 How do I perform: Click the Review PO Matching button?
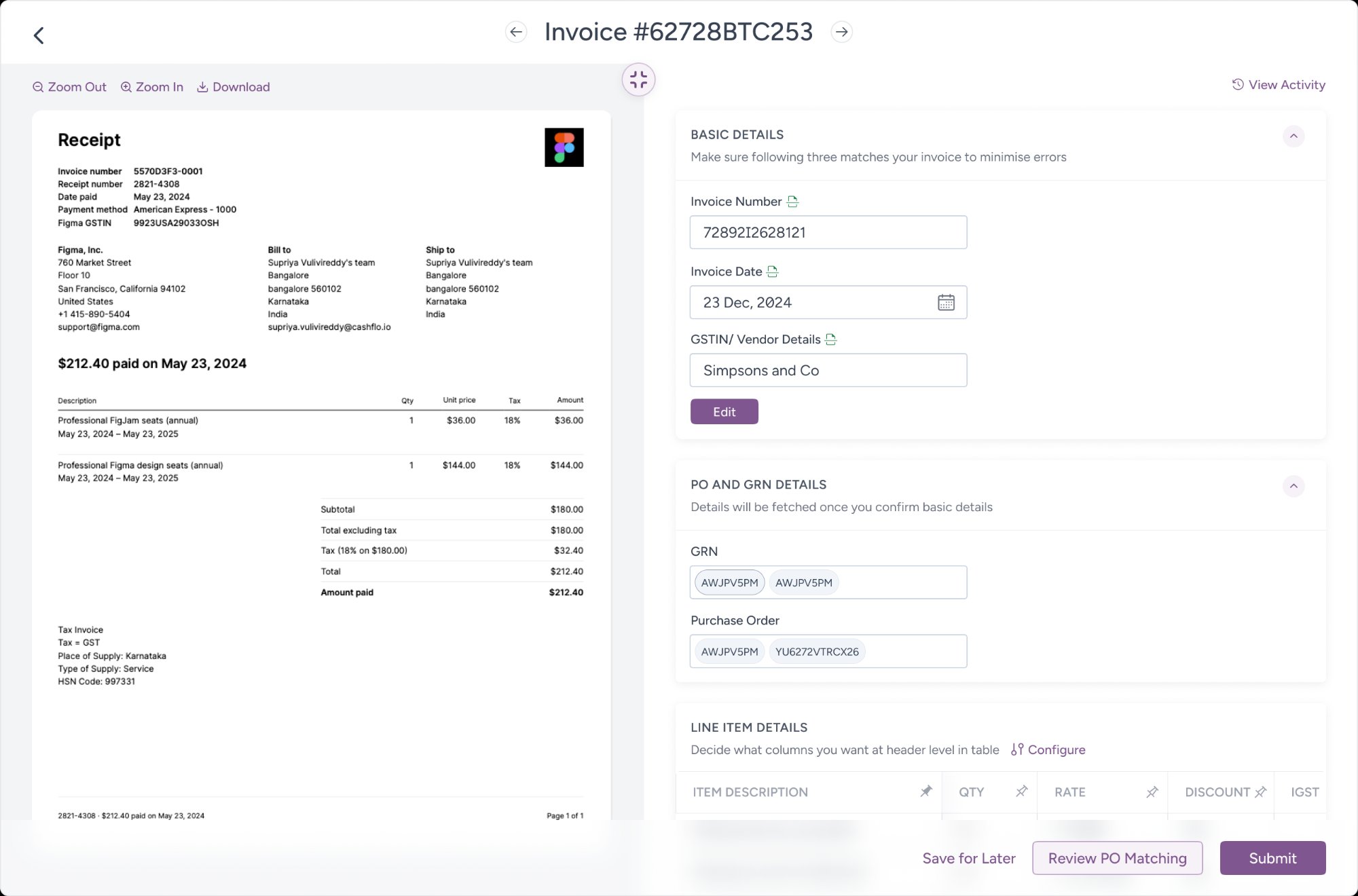click(x=1117, y=858)
